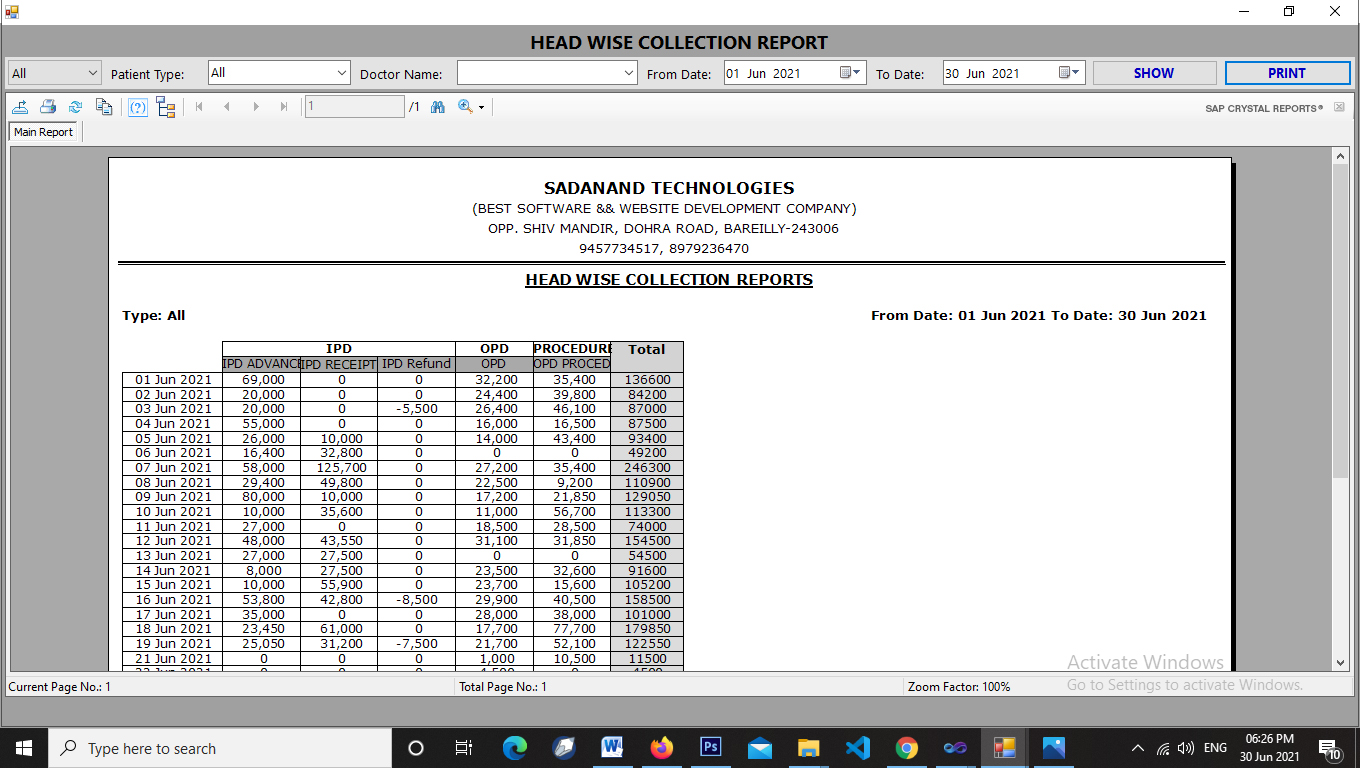The image size is (1360, 768).
Task: Toggle the Group Tree icon
Action: [x=166, y=107]
